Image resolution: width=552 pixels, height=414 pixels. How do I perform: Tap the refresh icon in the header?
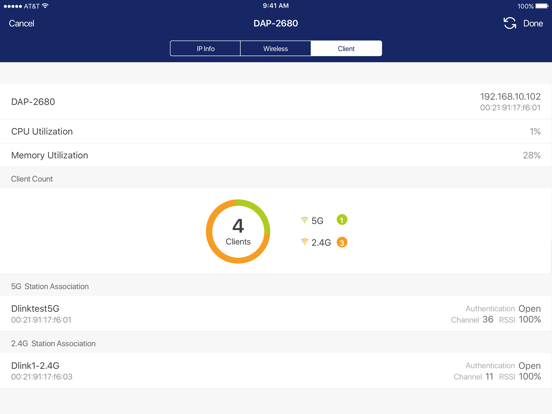pos(509,23)
